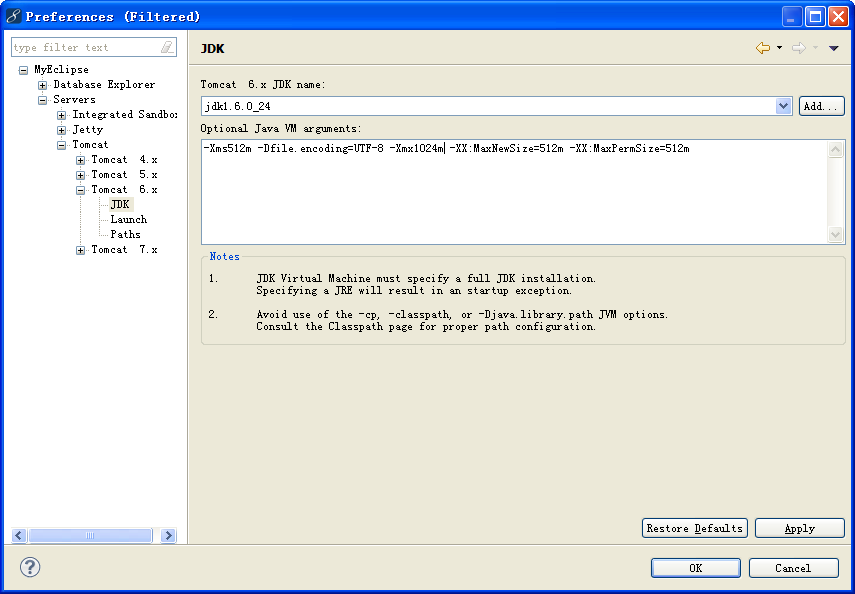855x594 pixels.
Task: Maximize the Preferences window
Action: pyautogui.click(x=815, y=16)
